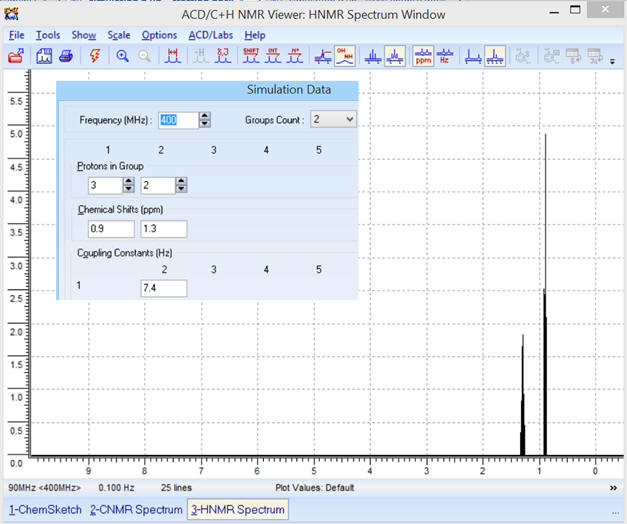Viewport: 627px width, 524px height.
Task: Maximize the NMR Viewer window
Action: (575, 10)
